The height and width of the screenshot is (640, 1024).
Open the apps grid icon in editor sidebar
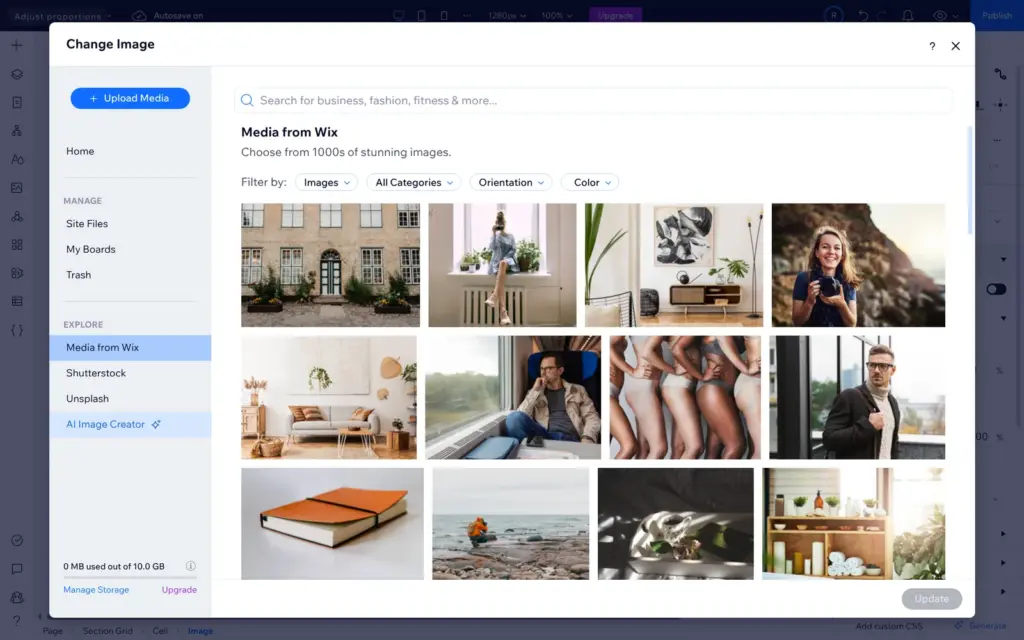click(x=17, y=244)
